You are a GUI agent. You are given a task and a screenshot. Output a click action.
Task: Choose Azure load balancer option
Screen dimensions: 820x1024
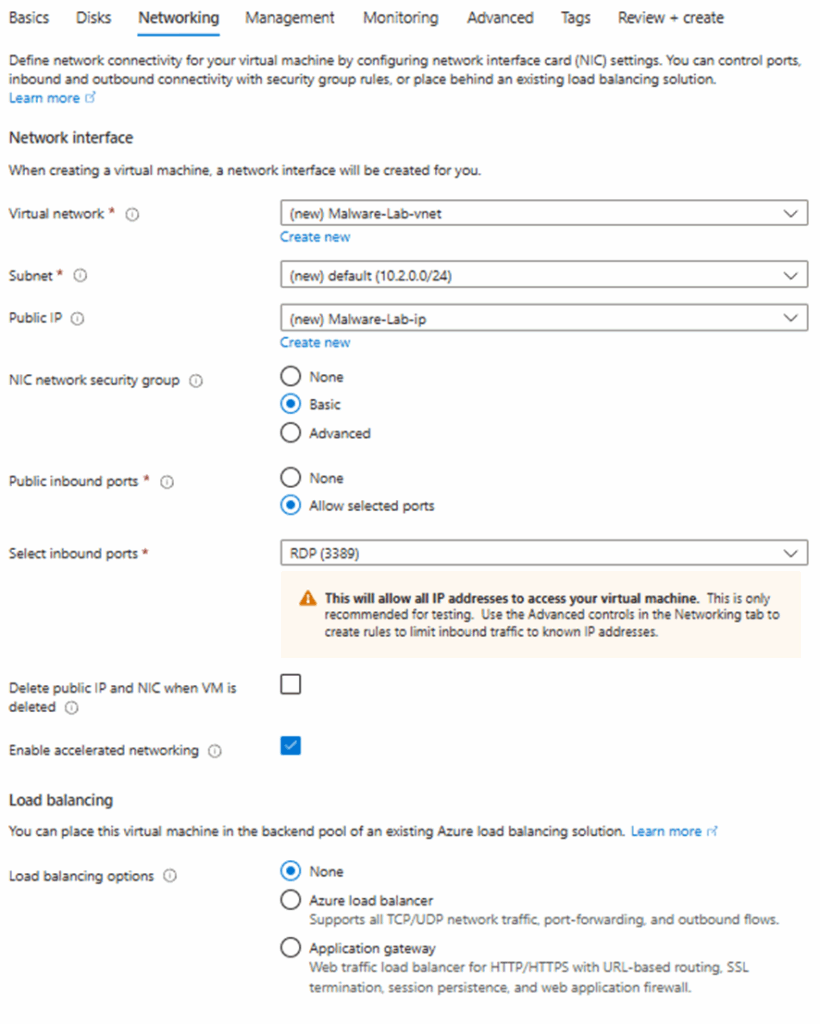[291, 900]
